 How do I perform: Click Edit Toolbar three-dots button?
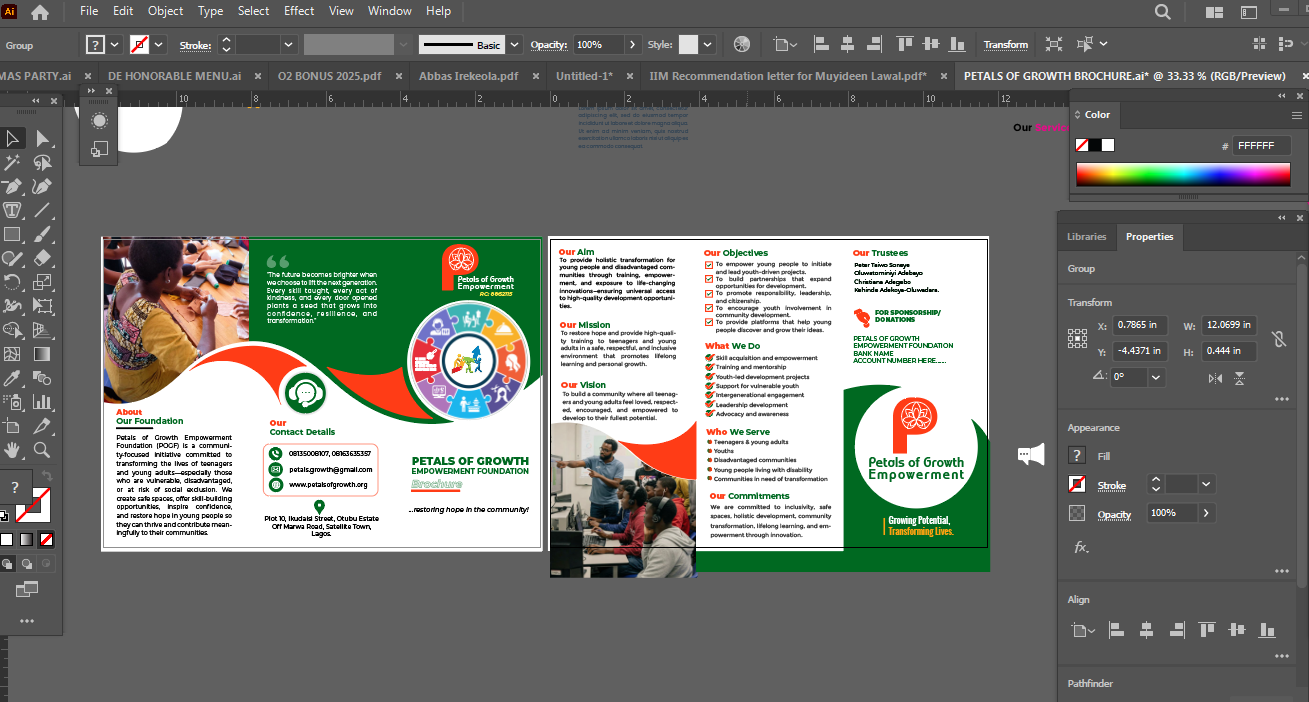coord(27,621)
